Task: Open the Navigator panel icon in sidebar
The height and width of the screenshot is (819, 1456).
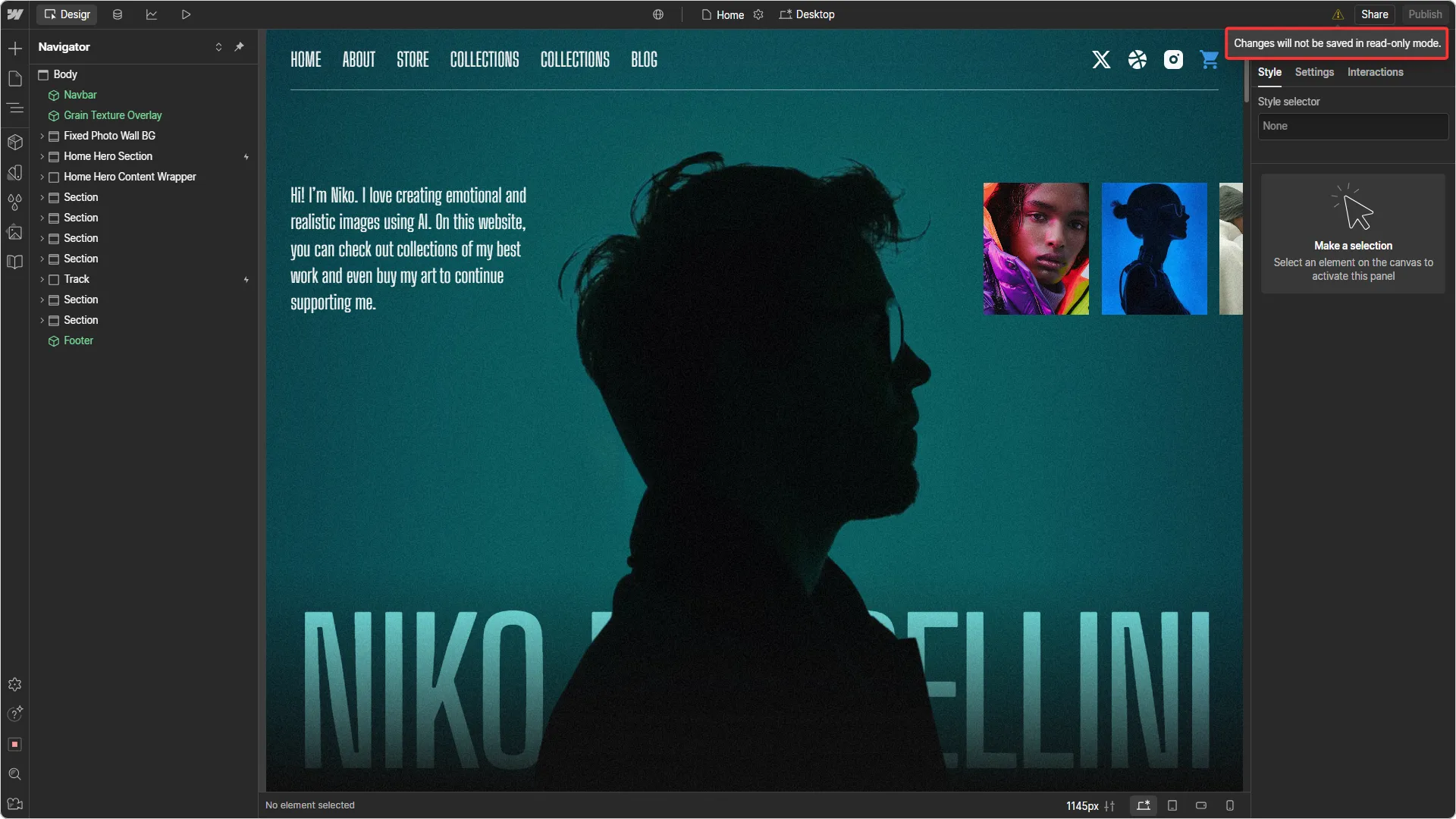Action: [x=15, y=108]
